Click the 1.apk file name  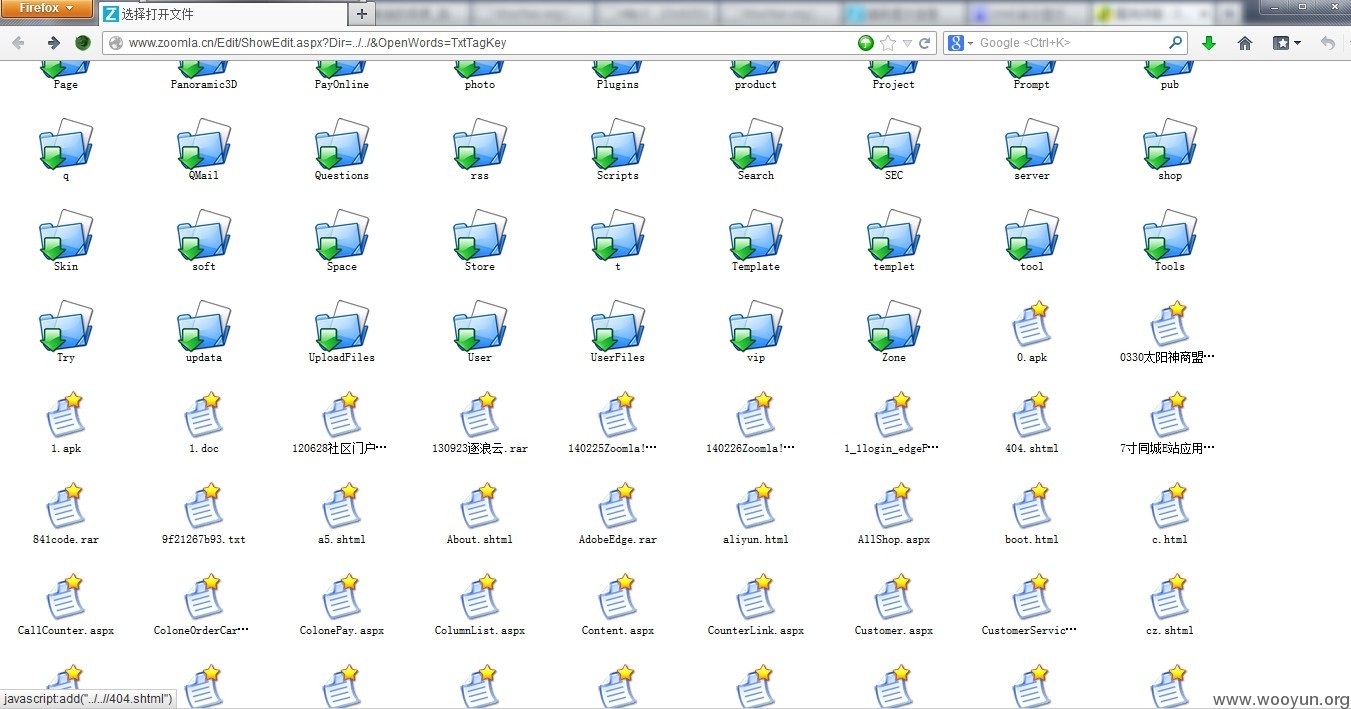(66, 449)
